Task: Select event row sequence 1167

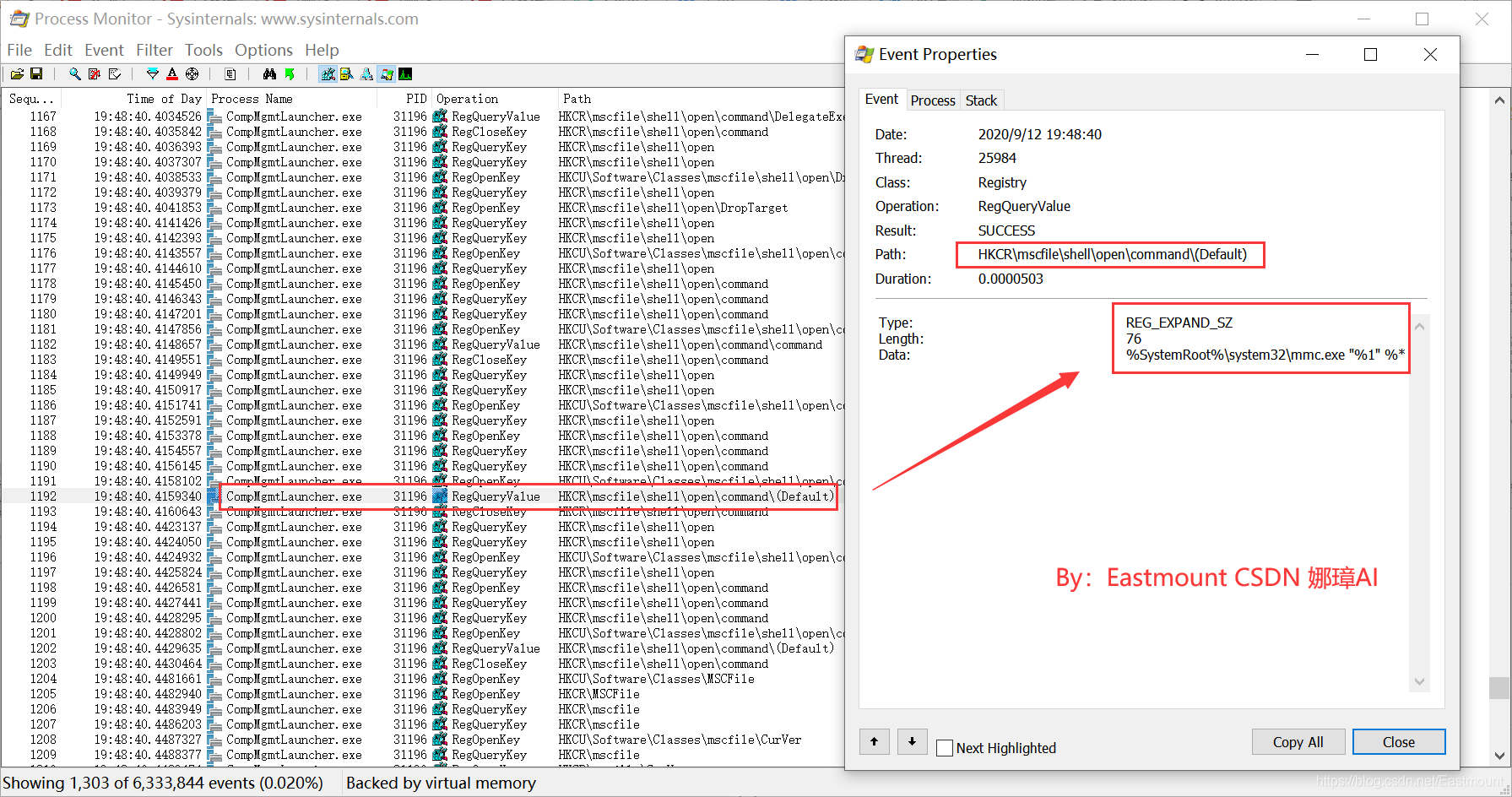Action: point(422,117)
